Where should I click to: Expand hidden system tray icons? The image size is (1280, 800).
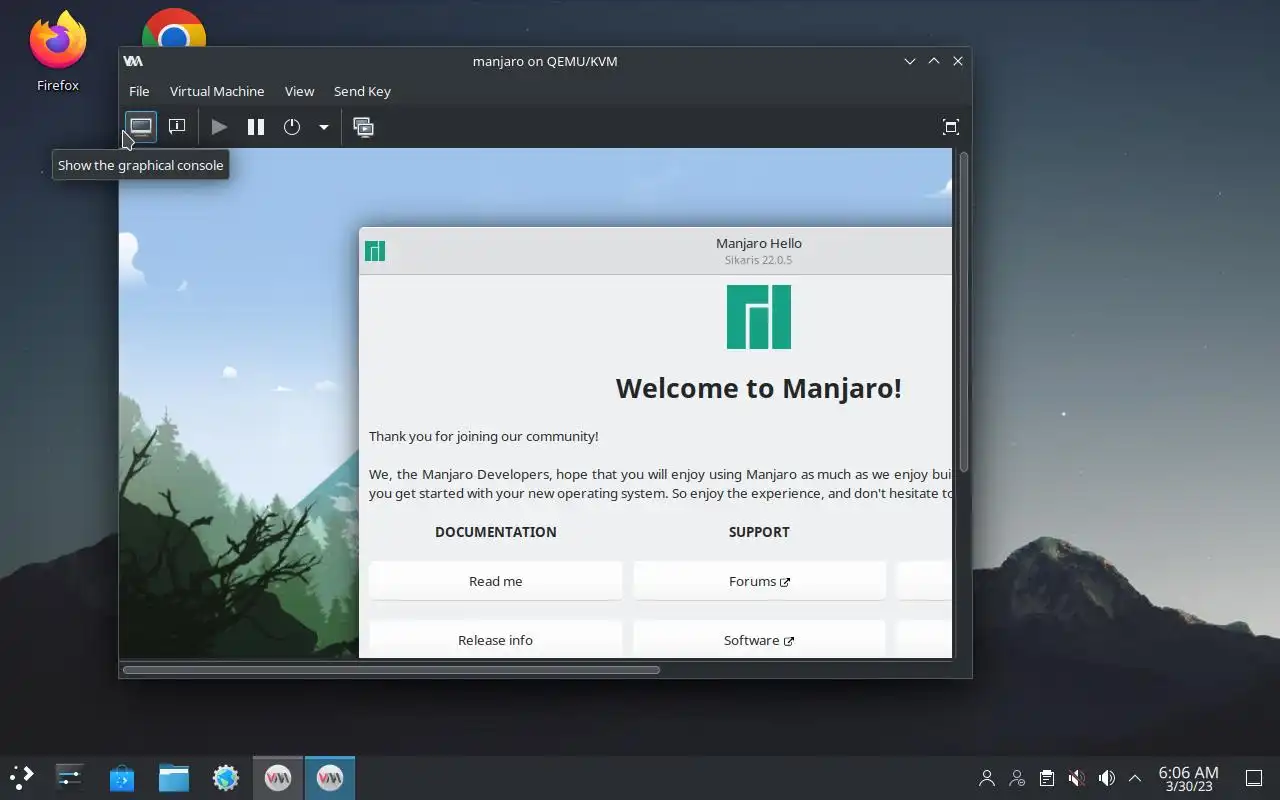1135,778
